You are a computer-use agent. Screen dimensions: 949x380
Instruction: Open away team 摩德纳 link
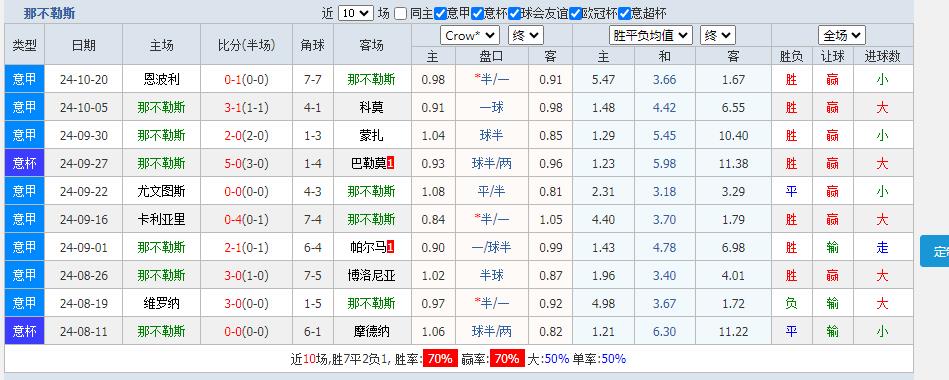[x=372, y=331]
